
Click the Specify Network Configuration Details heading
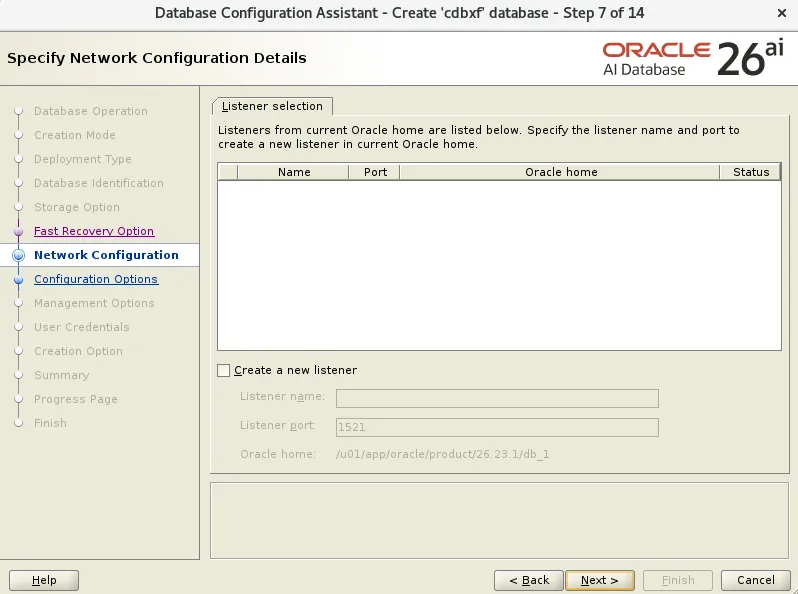pyautogui.click(x=157, y=58)
